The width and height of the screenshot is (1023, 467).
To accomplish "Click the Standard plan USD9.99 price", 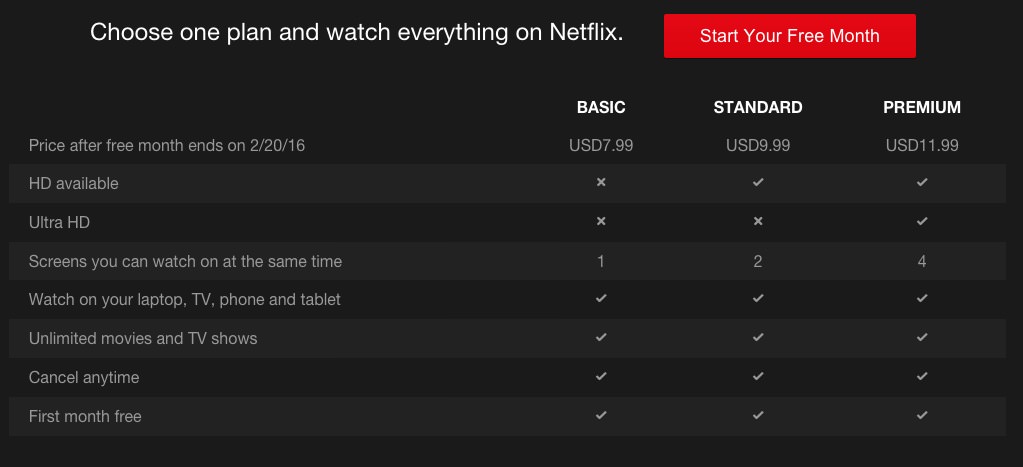I will [758, 145].
